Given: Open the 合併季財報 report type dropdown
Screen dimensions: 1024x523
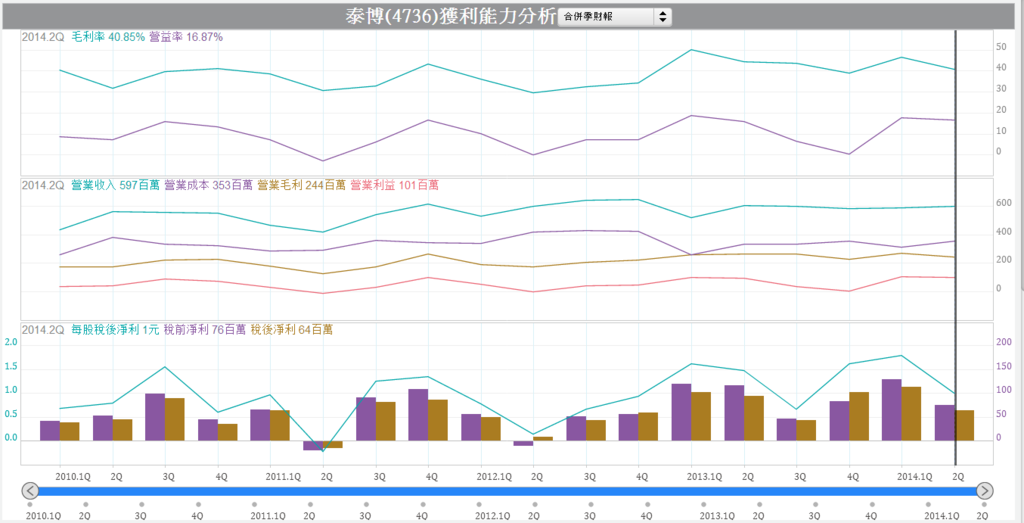Looking at the screenshot, I should (x=615, y=17).
